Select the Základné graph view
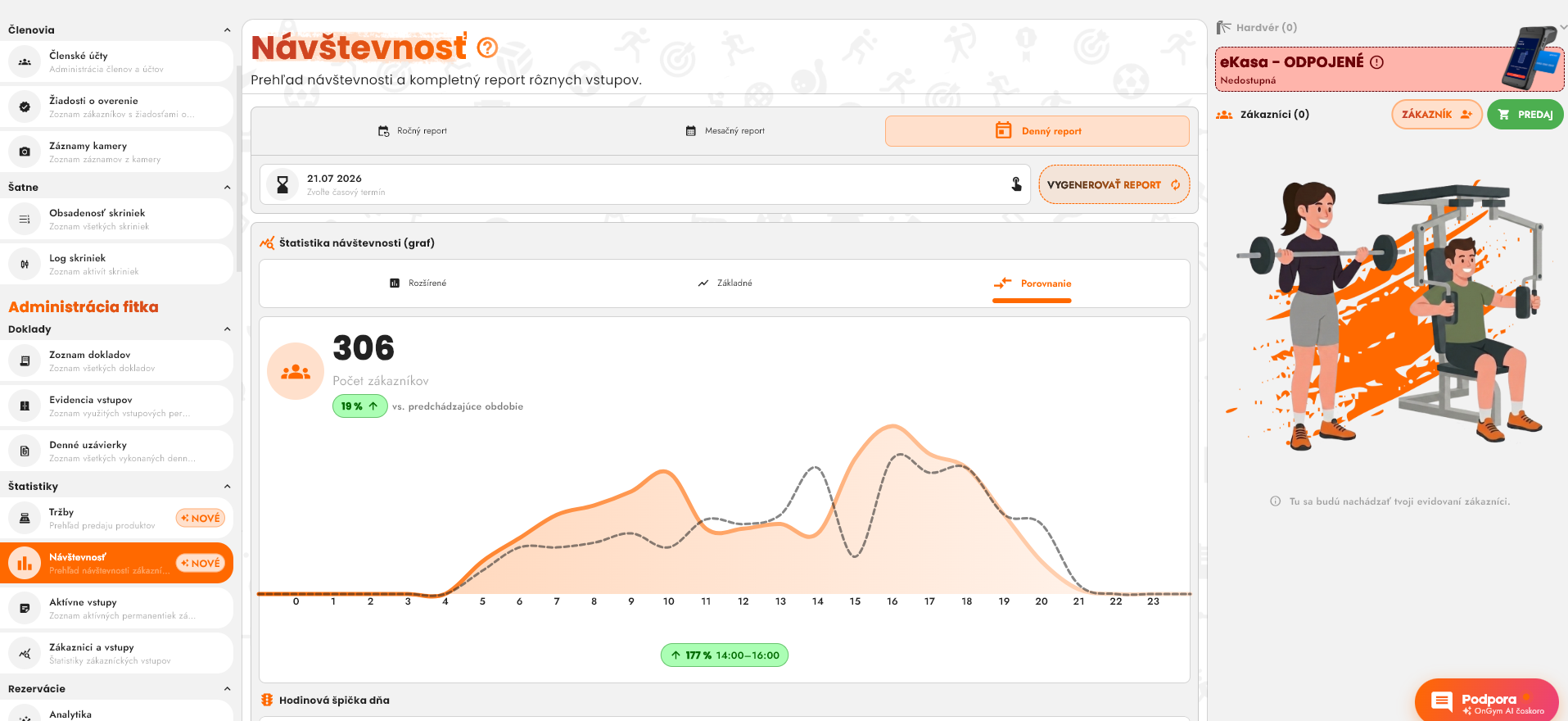Viewport: 1568px width, 721px height. click(725, 283)
